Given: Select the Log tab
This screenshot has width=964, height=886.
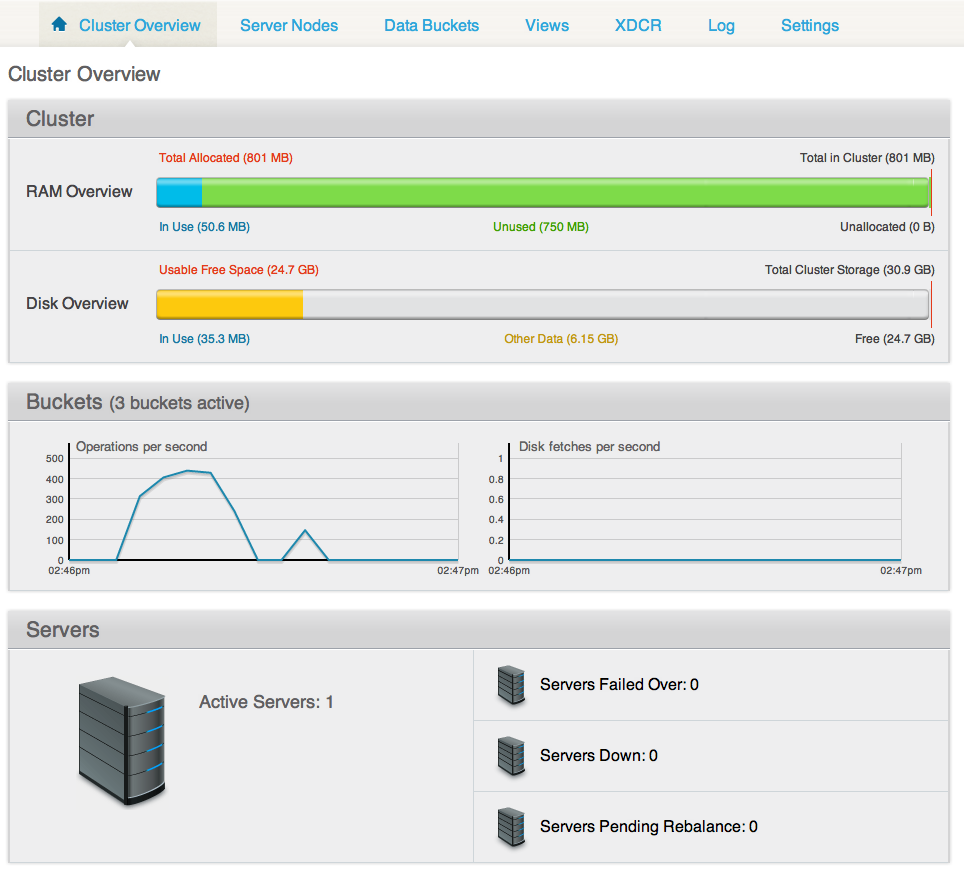Looking at the screenshot, I should (721, 25).
